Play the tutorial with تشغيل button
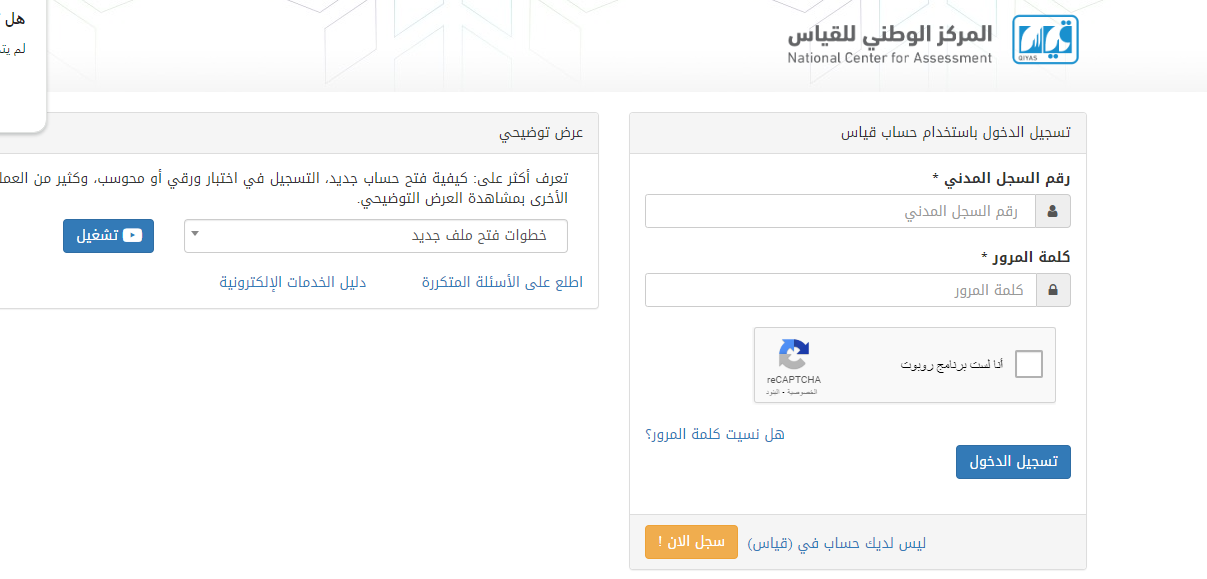Screen dimensions: 1207x579 pyautogui.click(x=108, y=236)
